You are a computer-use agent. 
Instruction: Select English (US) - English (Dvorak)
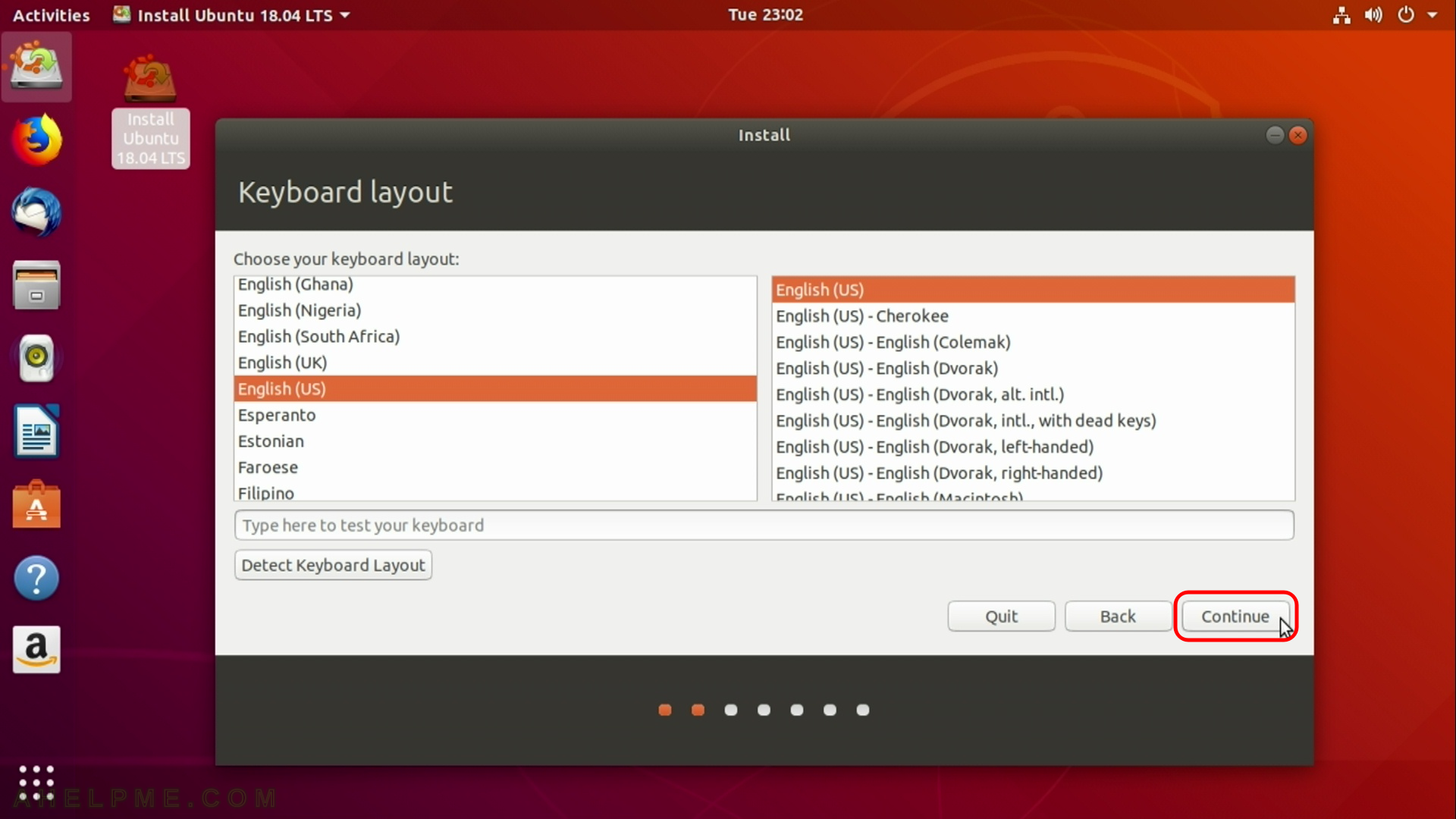pos(887,368)
